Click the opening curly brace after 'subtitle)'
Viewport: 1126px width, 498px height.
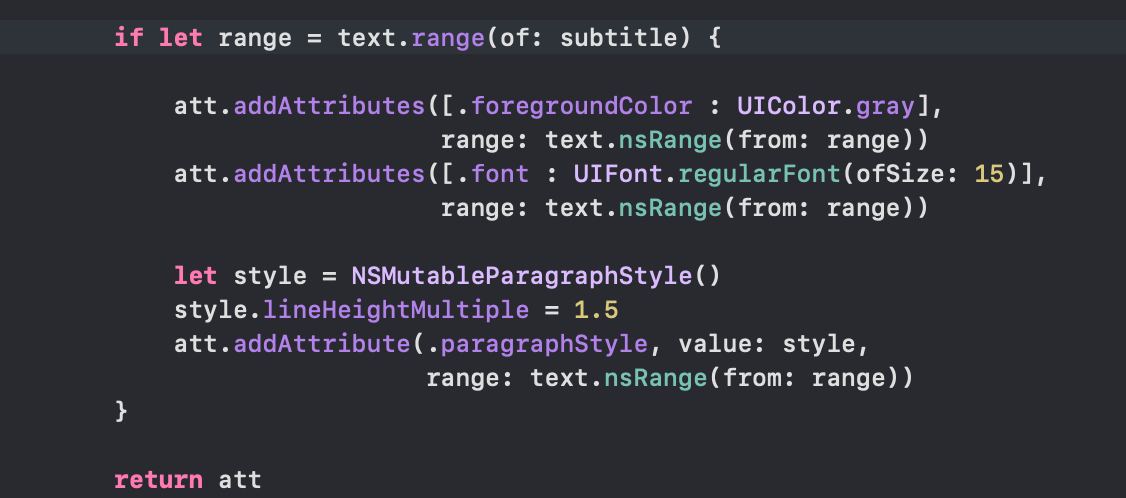tap(714, 38)
